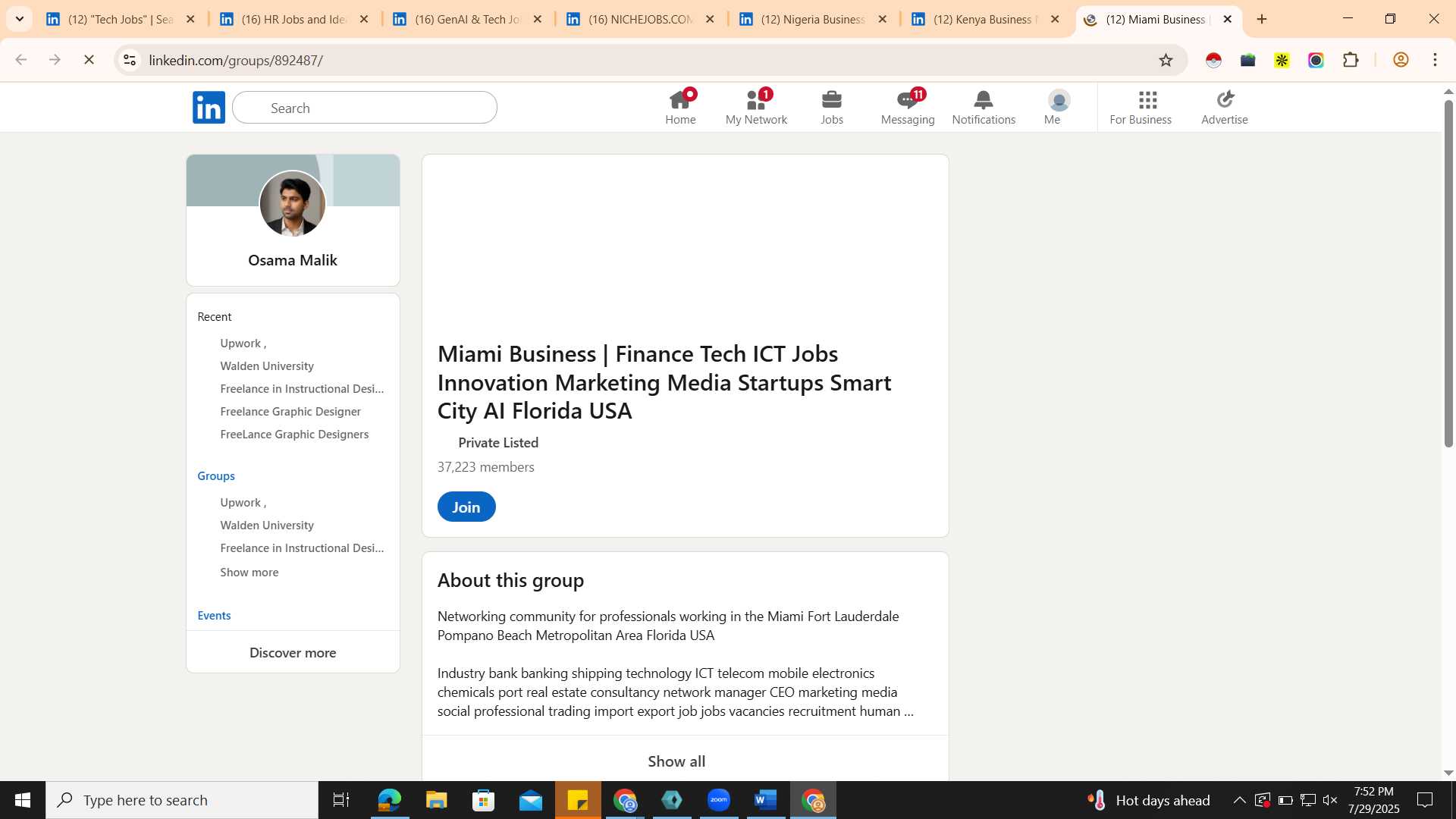Join the Miami Business group
Screen dimensions: 1456x819
[x=466, y=507]
